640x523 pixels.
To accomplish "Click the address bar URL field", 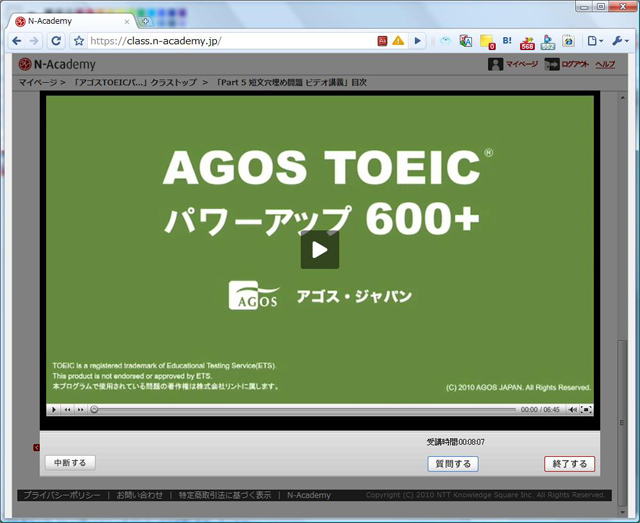I will [229, 41].
